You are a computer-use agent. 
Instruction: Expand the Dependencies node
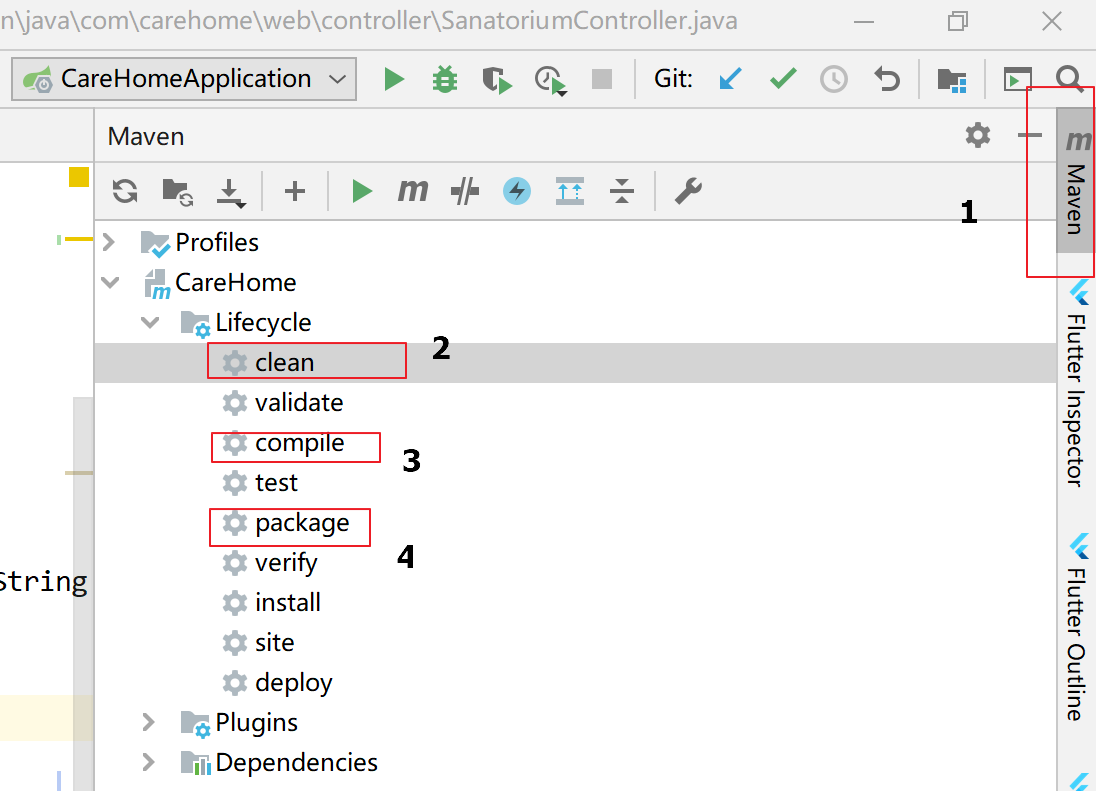[148, 762]
